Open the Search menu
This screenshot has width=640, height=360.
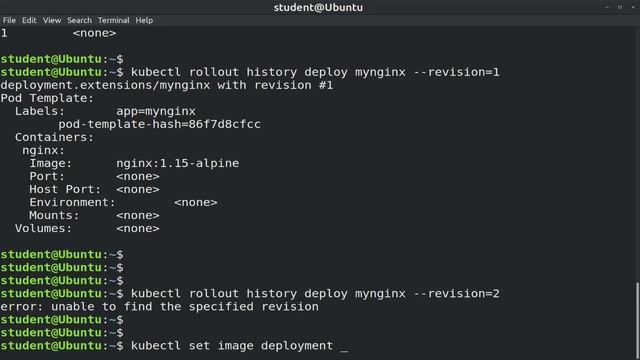click(x=79, y=20)
